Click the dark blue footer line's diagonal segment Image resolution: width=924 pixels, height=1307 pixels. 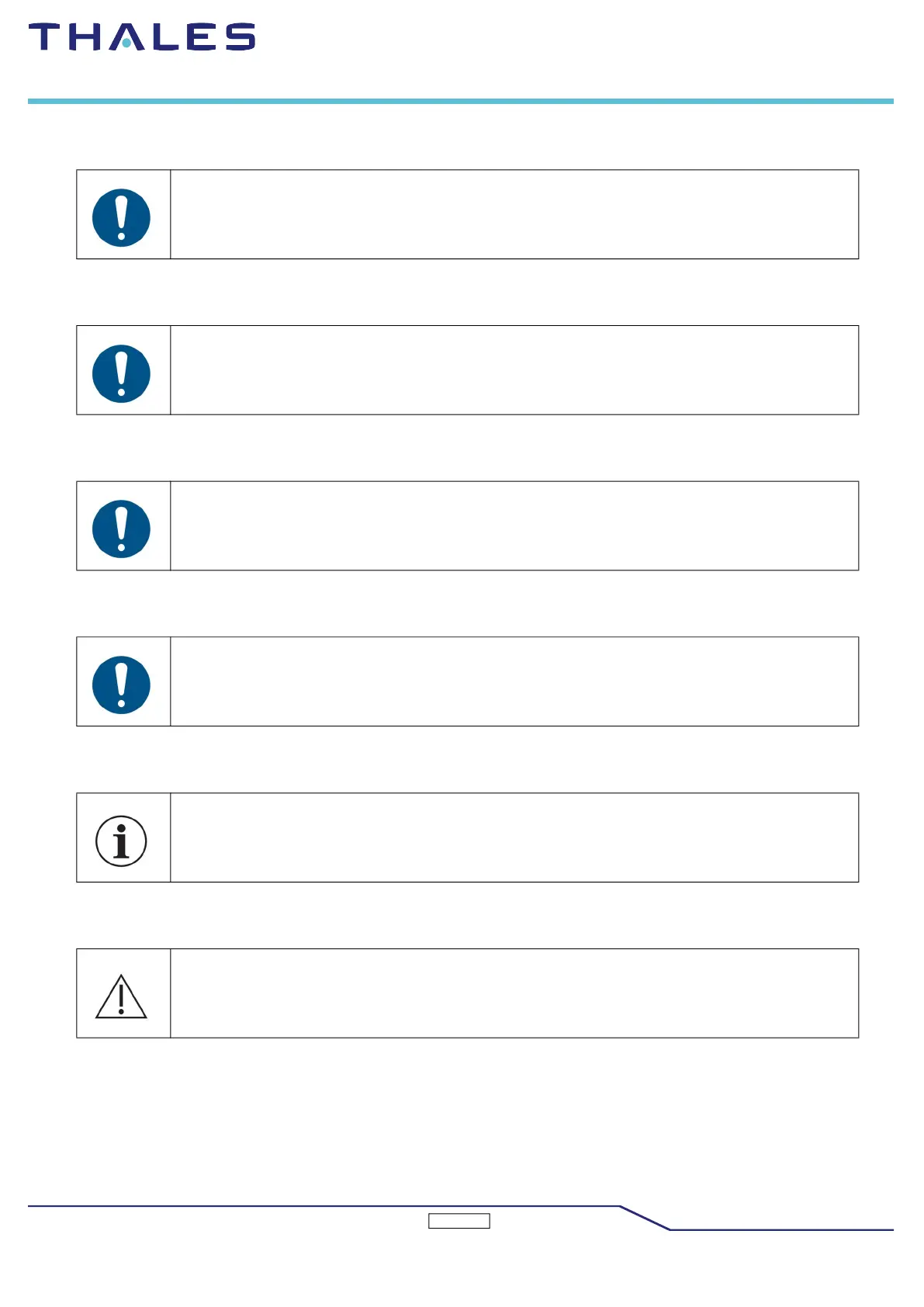pos(645,1218)
